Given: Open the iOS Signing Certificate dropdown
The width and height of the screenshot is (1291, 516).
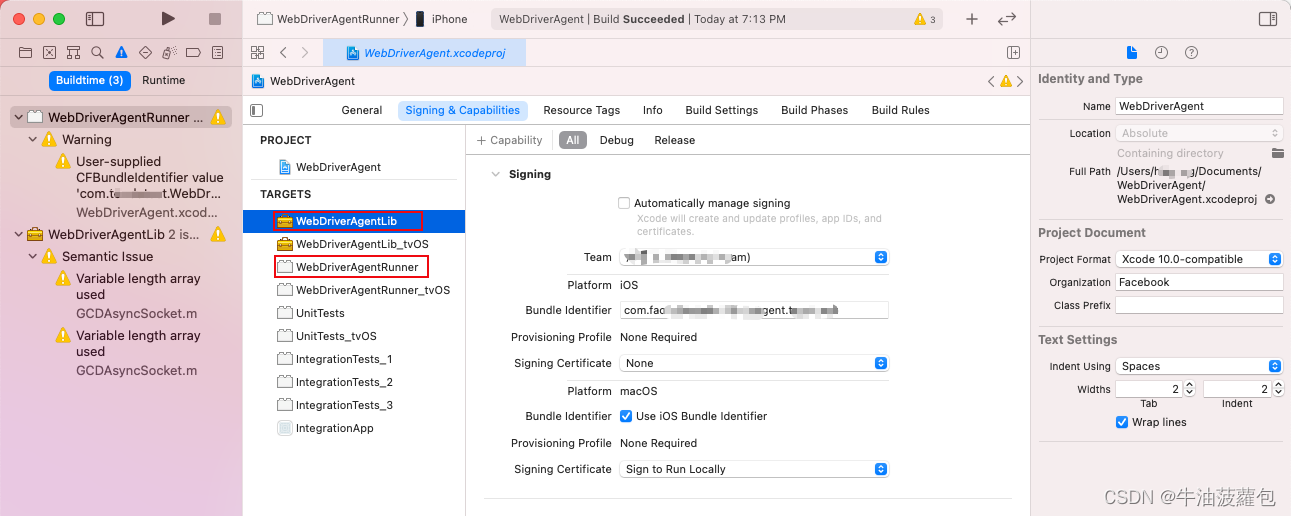Looking at the screenshot, I should 753,363.
